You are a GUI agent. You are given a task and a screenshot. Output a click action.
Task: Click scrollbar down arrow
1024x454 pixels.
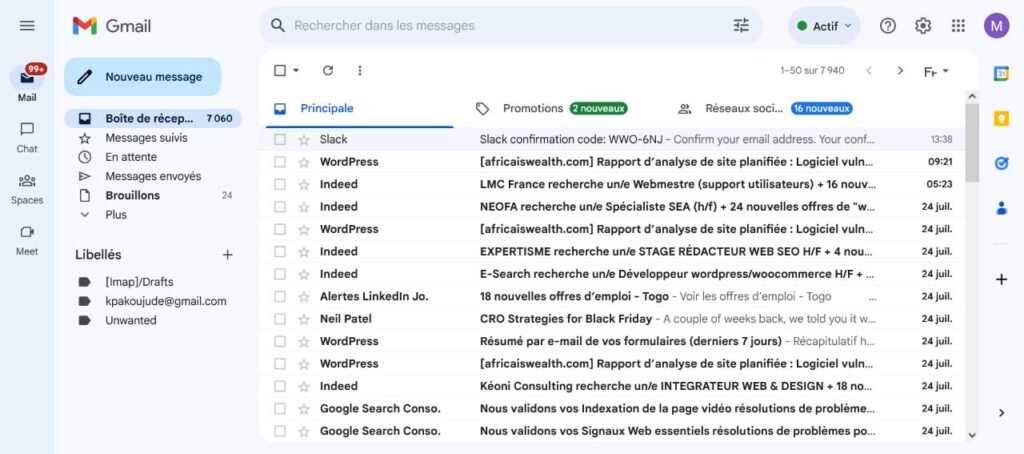(x=972, y=435)
